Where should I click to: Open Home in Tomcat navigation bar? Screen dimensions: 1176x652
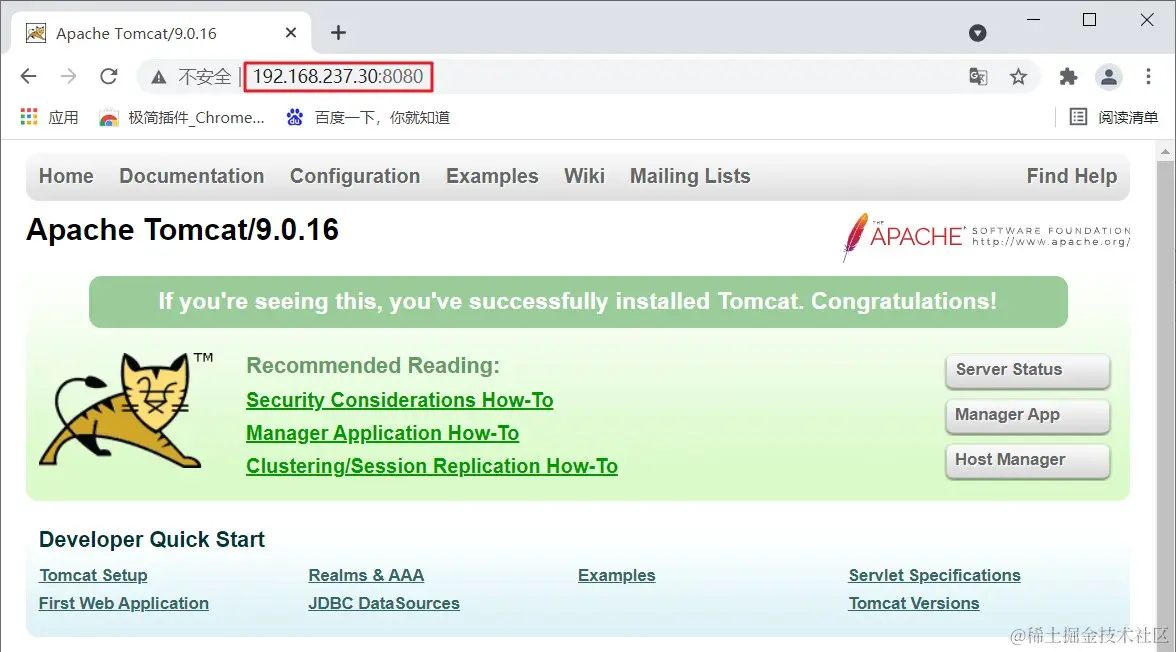coord(66,176)
